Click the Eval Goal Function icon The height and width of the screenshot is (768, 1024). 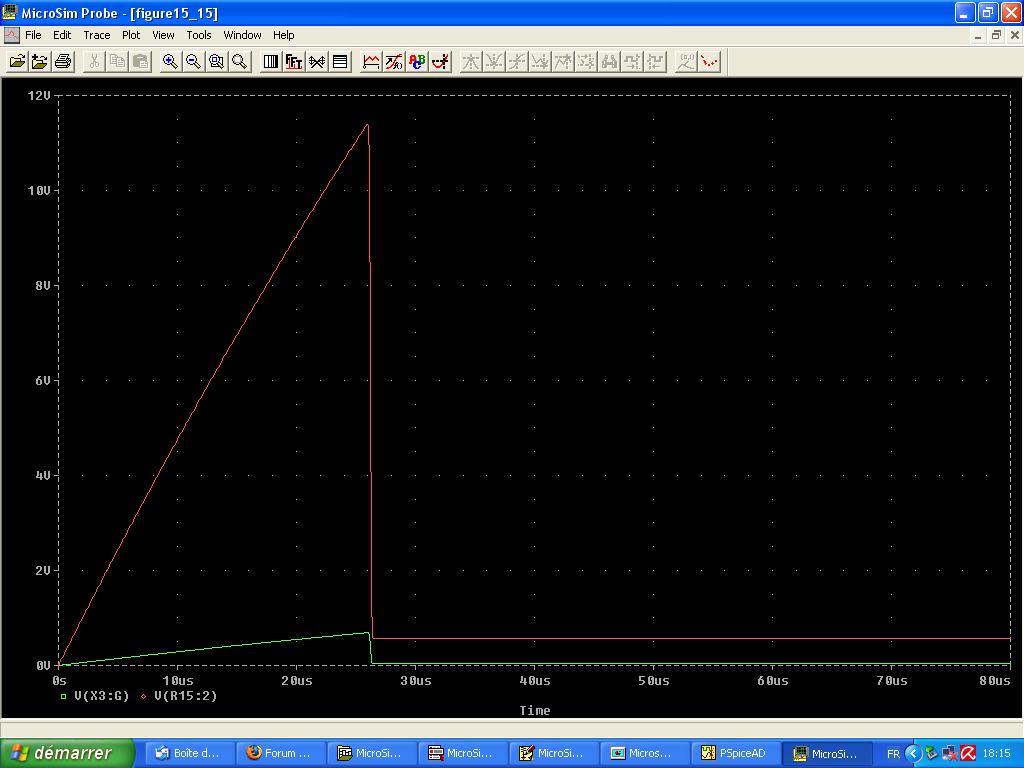(394, 61)
